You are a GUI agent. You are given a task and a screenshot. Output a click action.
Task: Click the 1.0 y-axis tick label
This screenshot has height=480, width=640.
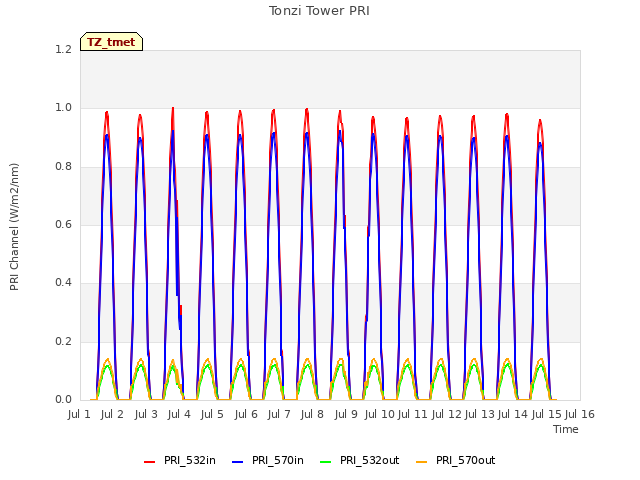63,108
